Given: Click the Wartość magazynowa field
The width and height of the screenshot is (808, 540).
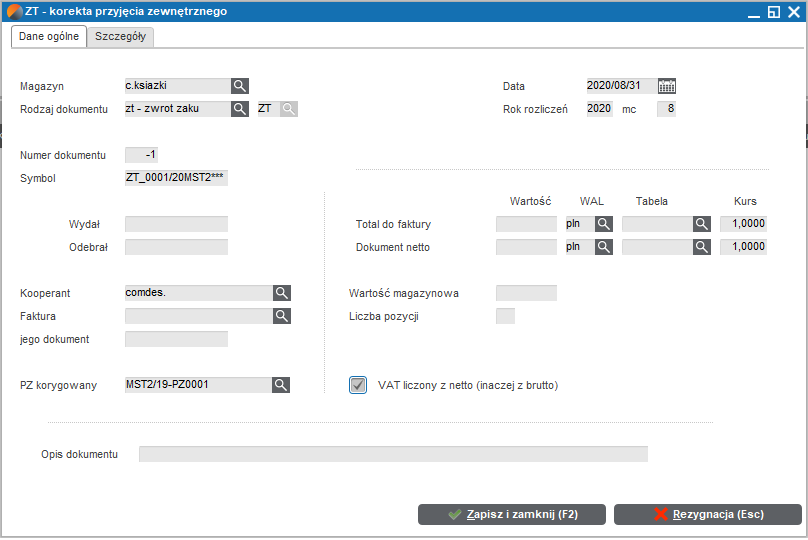Looking at the screenshot, I should point(526,293).
